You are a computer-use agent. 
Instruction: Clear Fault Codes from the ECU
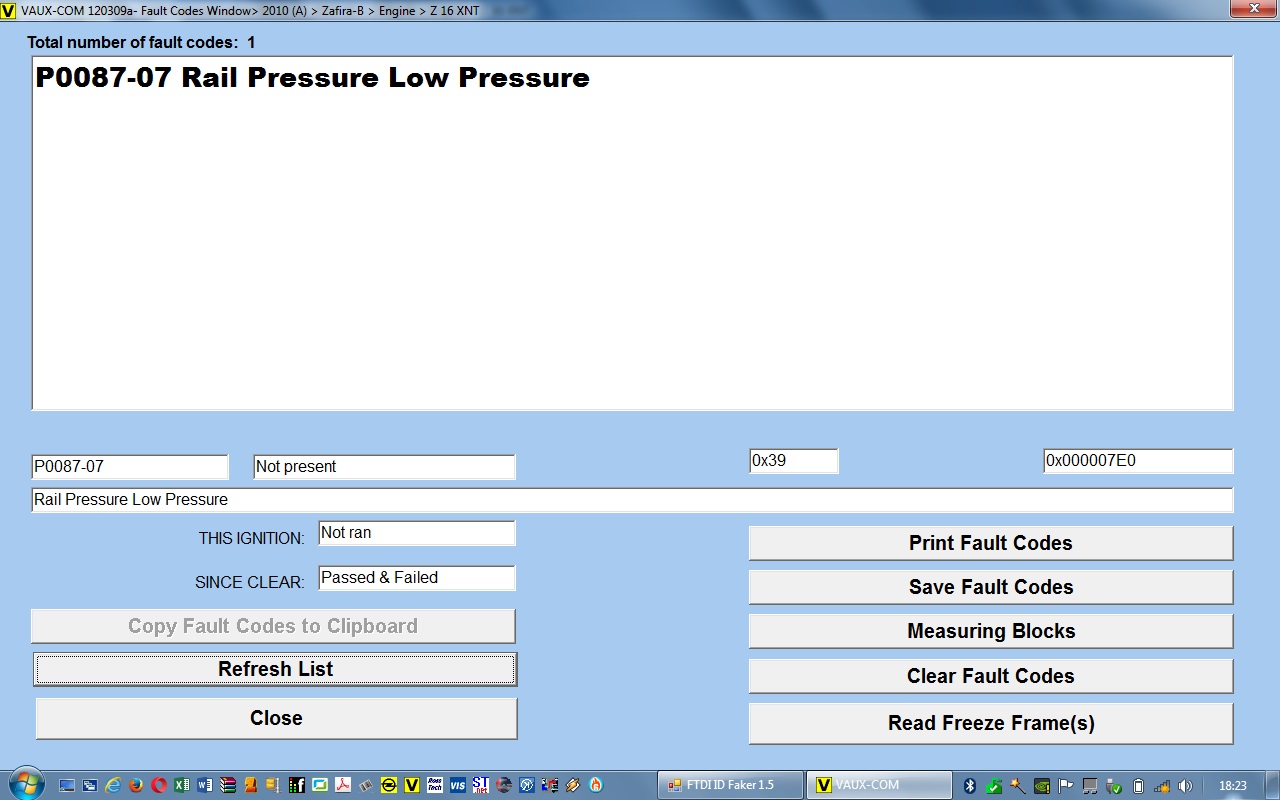point(990,676)
